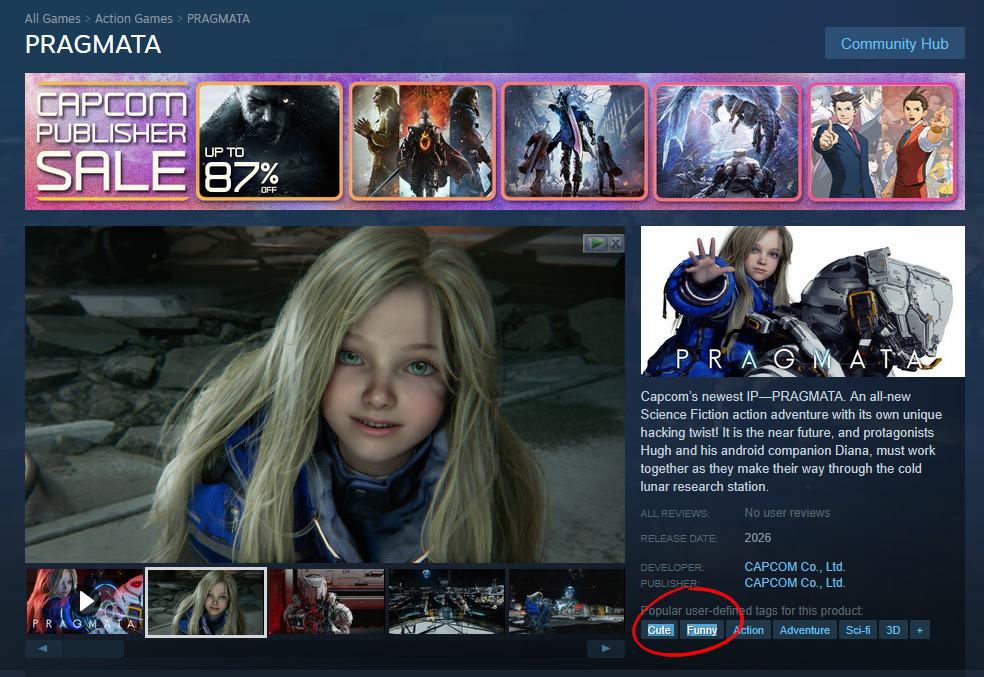
Task: Click the Capcom Publisher Sale logo
Action: [111, 142]
